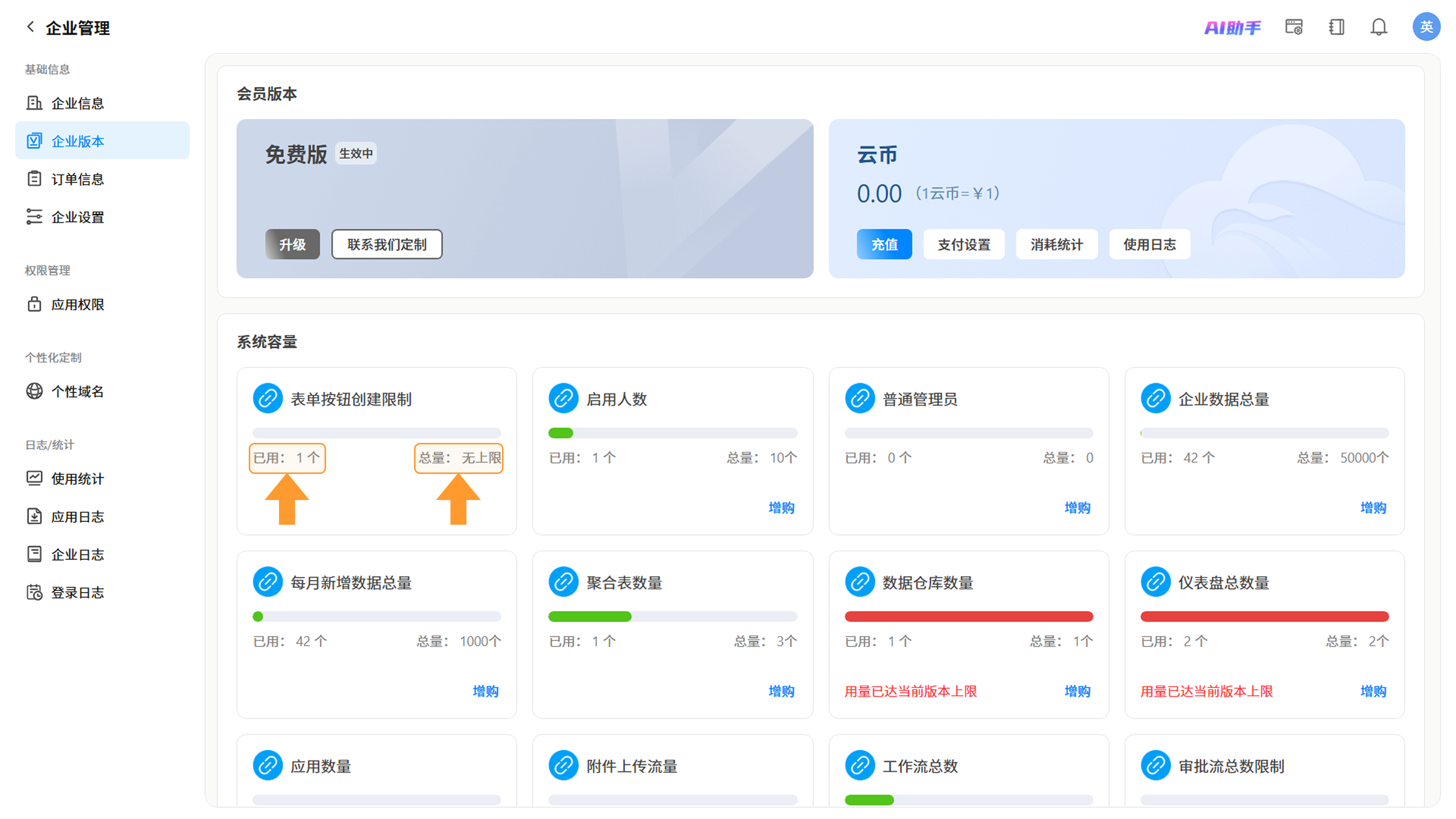Click the 启用人数 link icon
Viewport: 1456px width, 819px height.
tap(563, 399)
